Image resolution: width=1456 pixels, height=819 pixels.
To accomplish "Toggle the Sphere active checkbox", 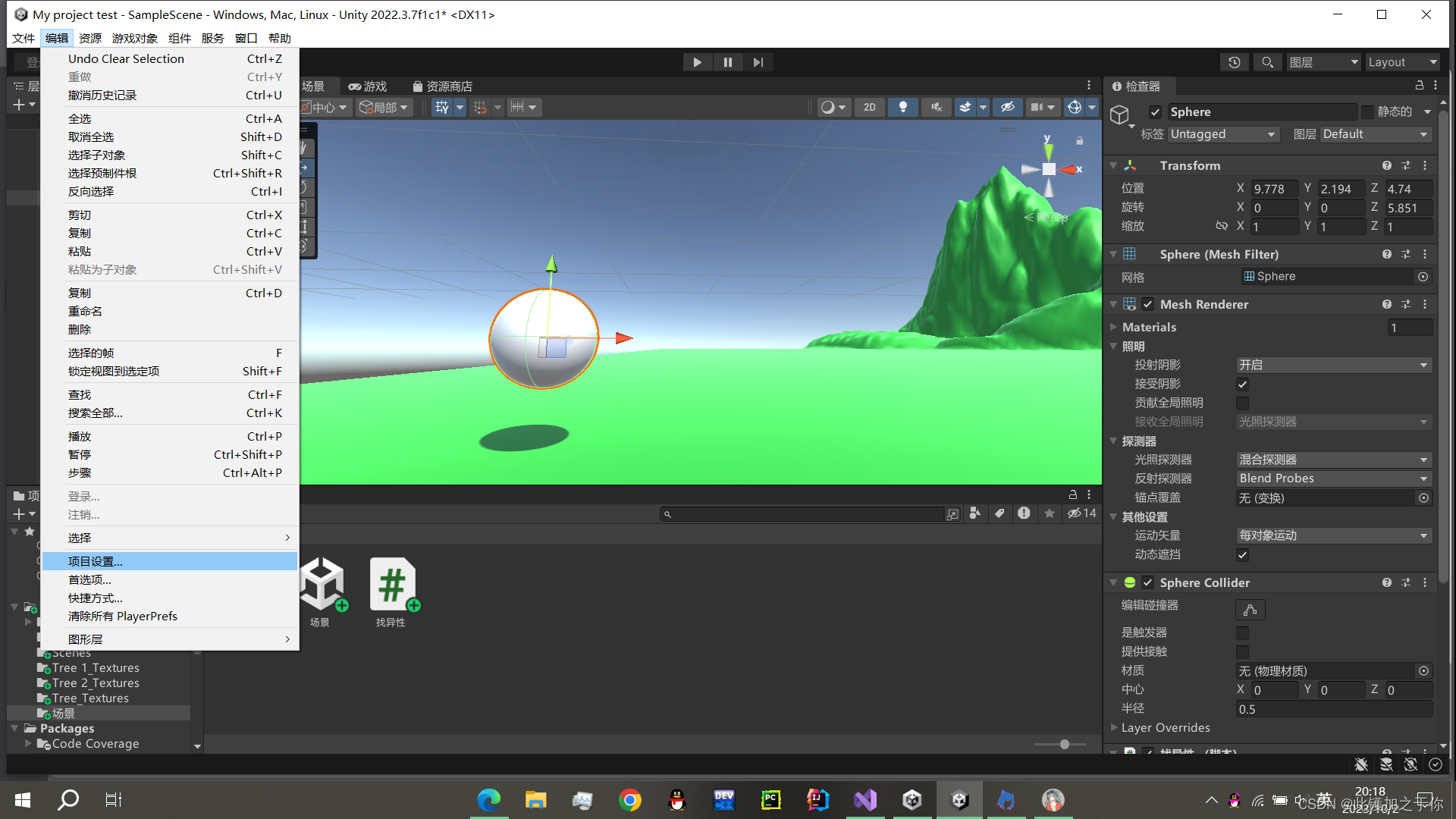I will pos(1155,112).
